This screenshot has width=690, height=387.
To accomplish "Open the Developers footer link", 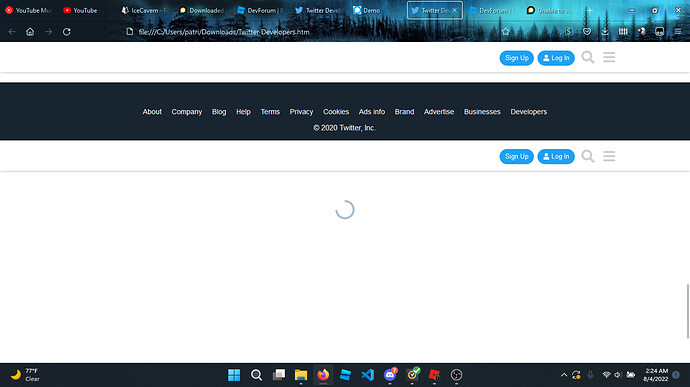I will (529, 112).
